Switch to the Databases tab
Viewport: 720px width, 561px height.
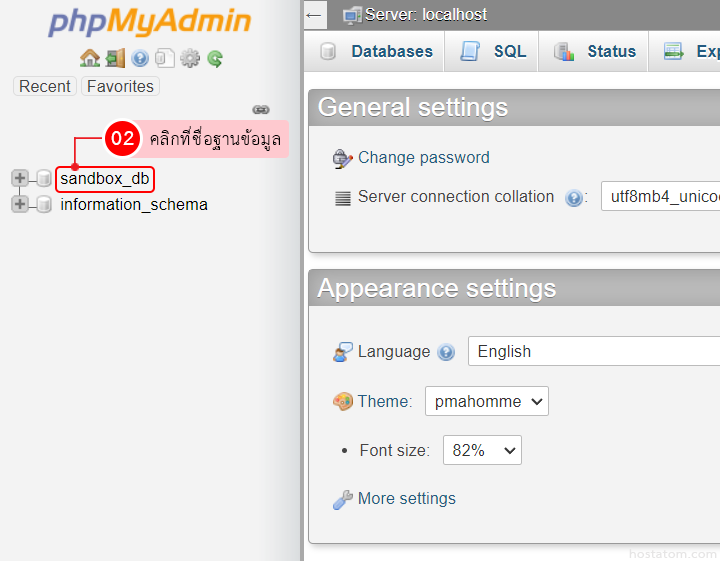[x=376, y=52]
